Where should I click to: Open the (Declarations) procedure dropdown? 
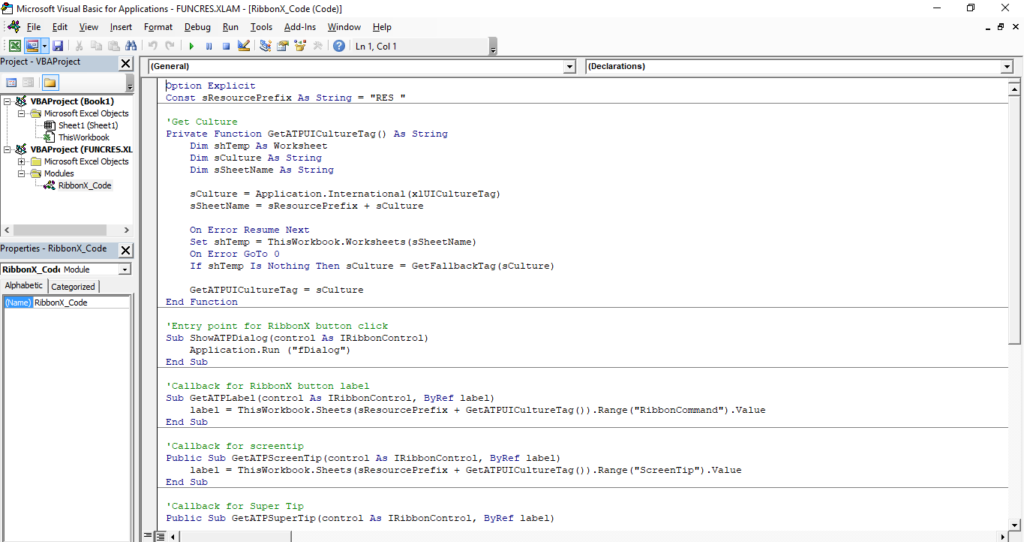pos(1006,66)
